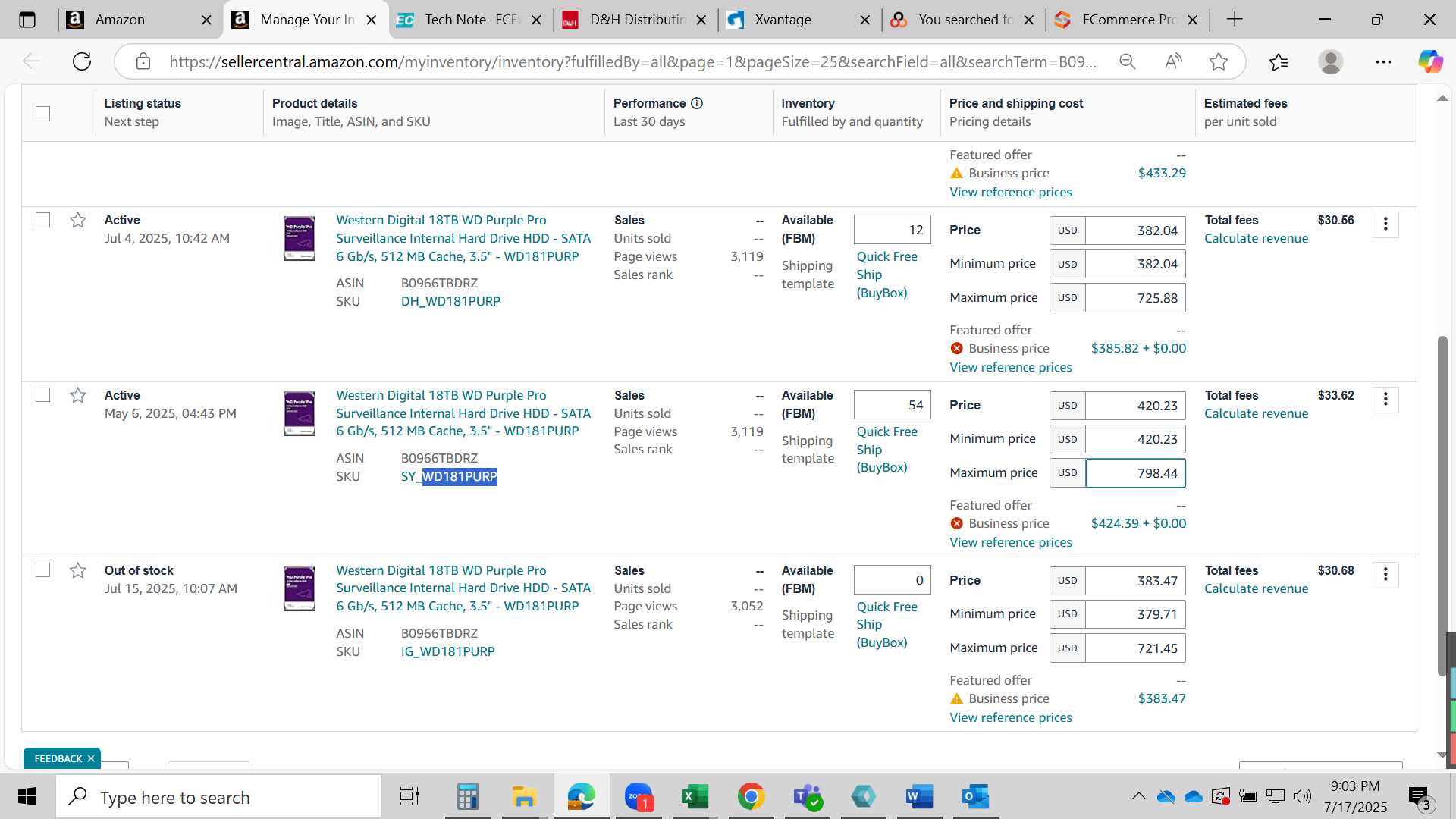Click the back navigation arrow
The image size is (1456, 819).
point(31,61)
